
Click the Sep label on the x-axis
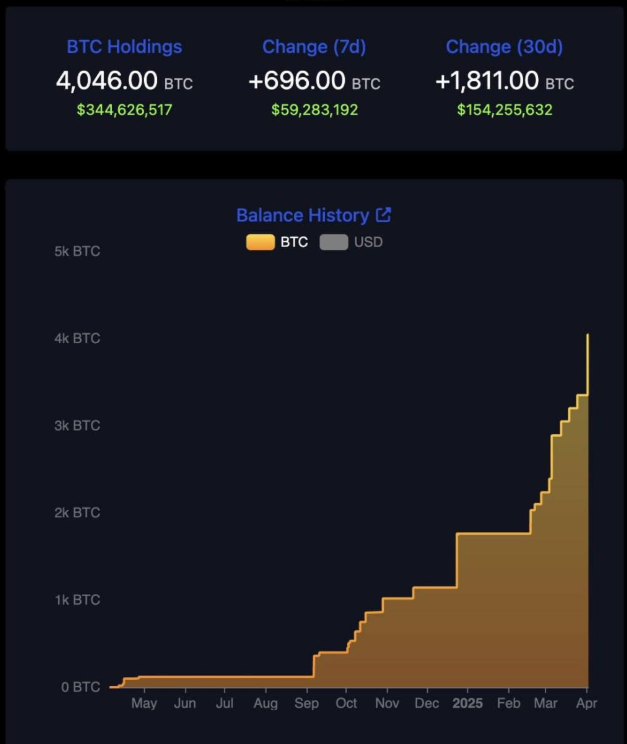click(306, 704)
